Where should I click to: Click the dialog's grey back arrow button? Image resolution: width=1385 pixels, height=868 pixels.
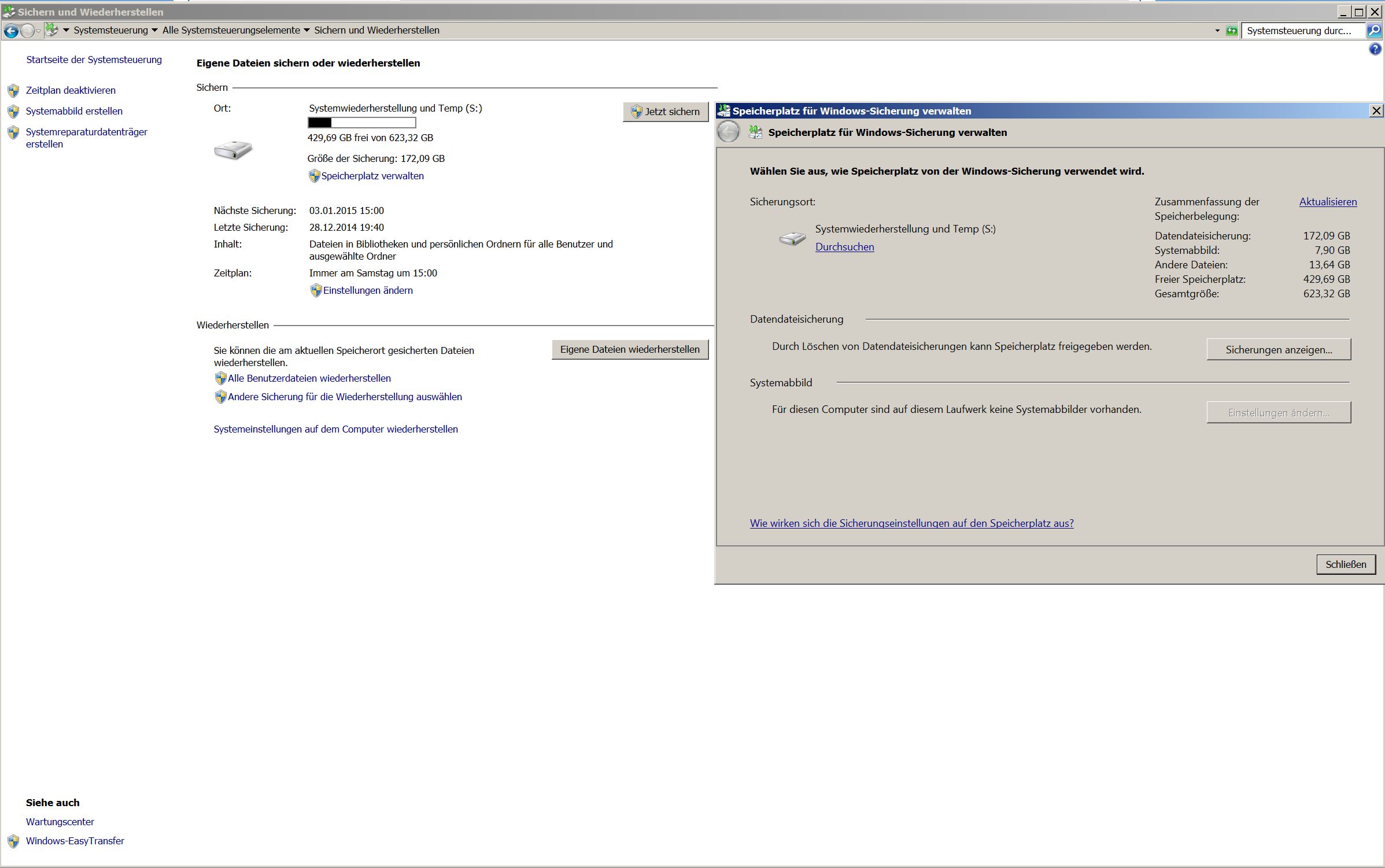click(x=728, y=132)
